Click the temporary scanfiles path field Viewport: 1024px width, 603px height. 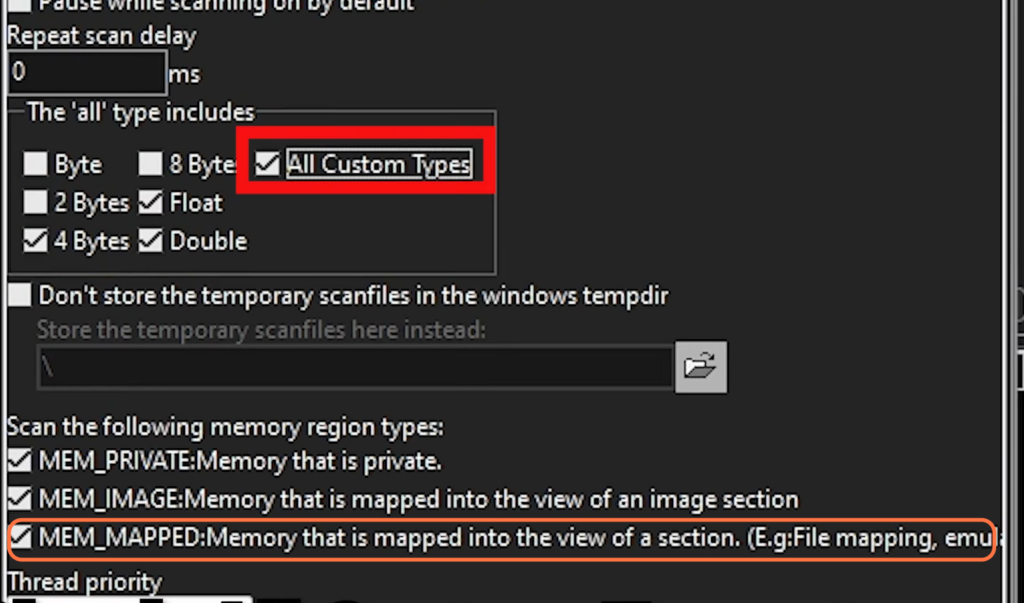pos(355,367)
